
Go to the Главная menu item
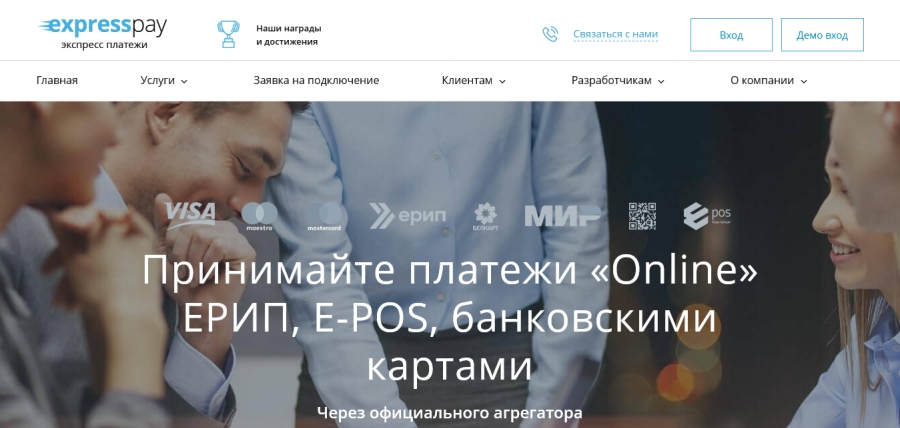pos(57,81)
